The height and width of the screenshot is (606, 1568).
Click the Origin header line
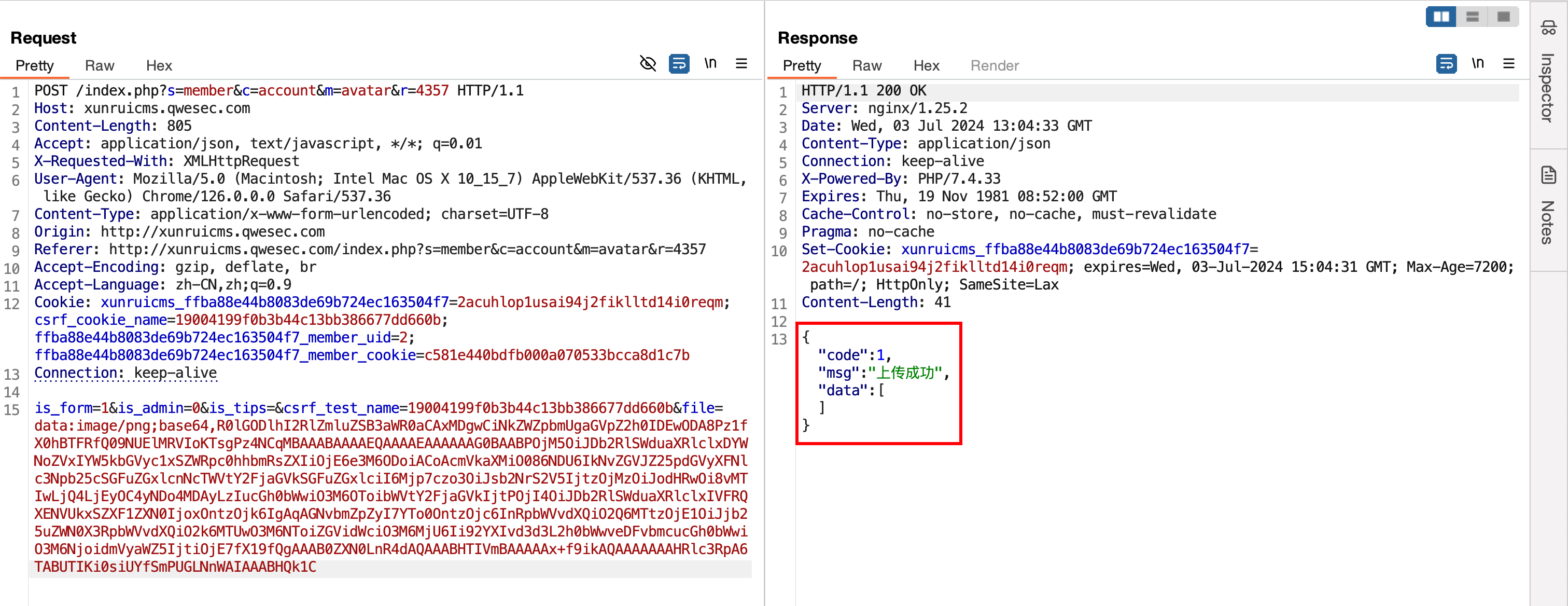pyautogui.click(x=179, y=232)
